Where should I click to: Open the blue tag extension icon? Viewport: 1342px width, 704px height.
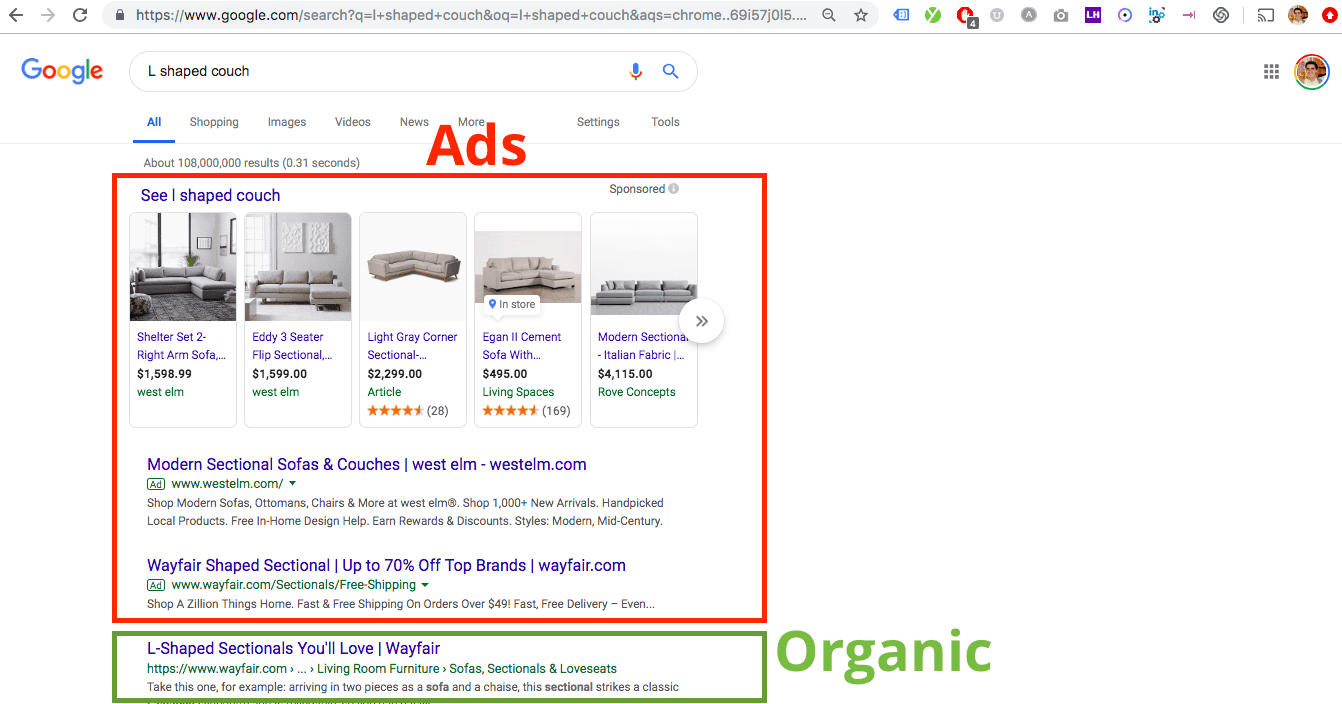pos(901,15)
